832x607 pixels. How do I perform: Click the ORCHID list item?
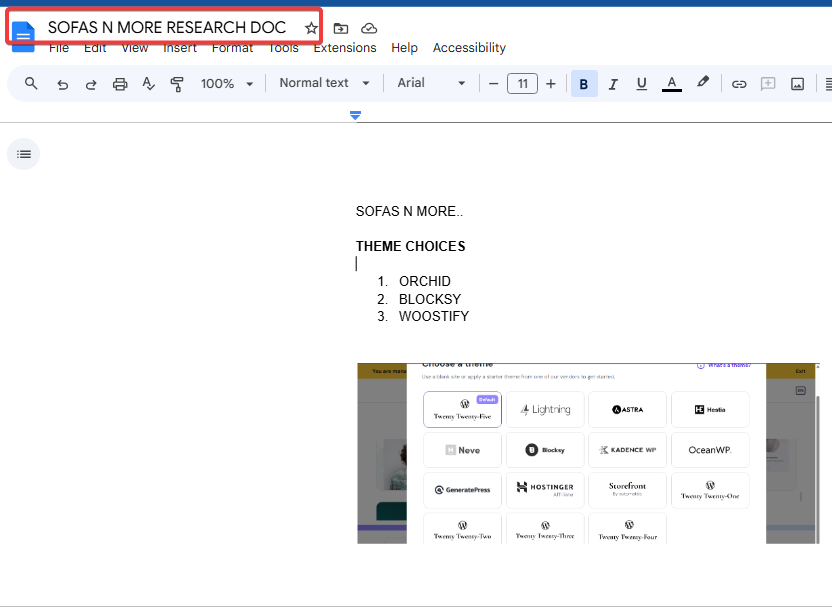click(x=424, y=281)
